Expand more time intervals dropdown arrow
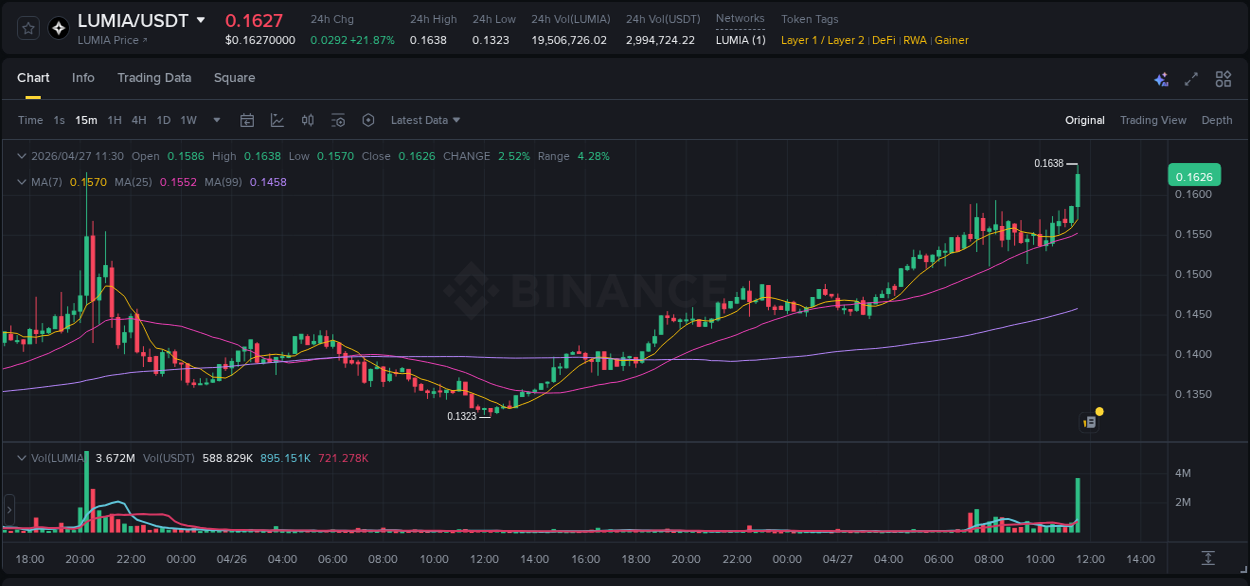The height and width of the screenshot is (586, 1250). (216, 120)
